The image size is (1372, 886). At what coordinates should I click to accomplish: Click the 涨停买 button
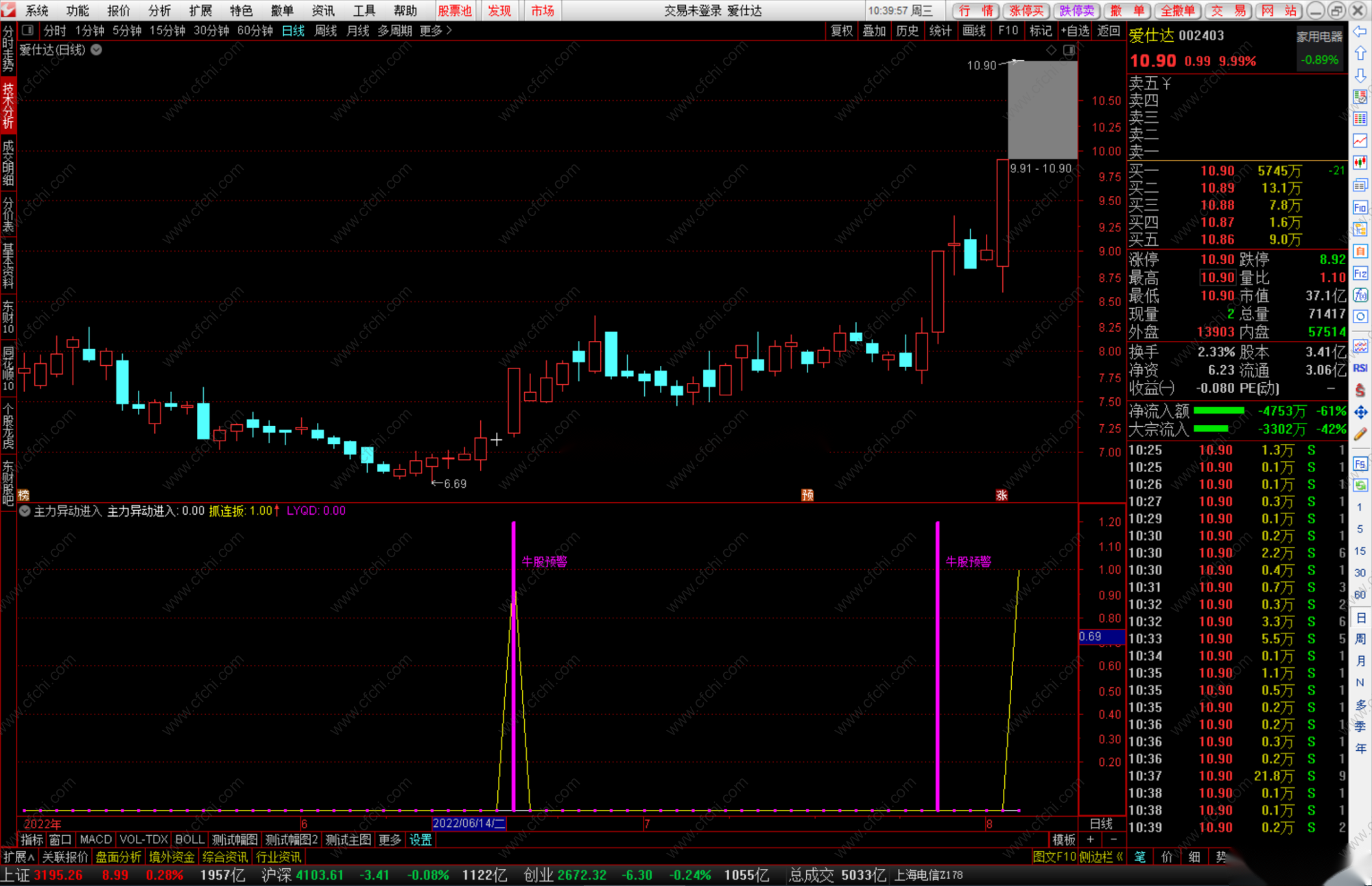(x=1026, y=10)
